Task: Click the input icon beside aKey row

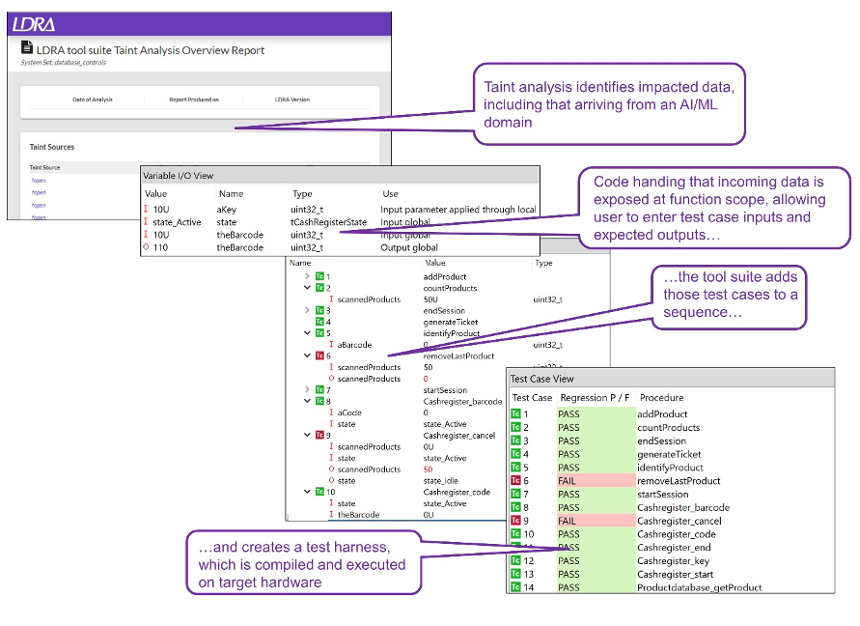Action: coord(148,209)
